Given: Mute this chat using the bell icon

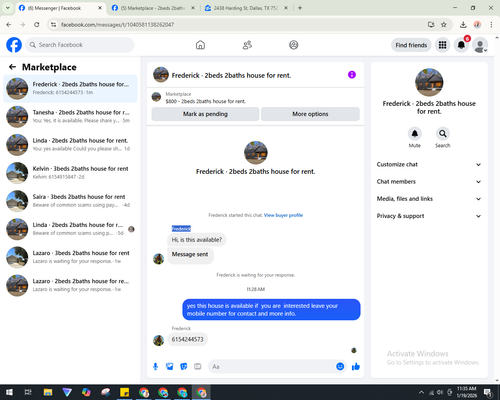Looking at the screenshot, I should coord(415,134).
